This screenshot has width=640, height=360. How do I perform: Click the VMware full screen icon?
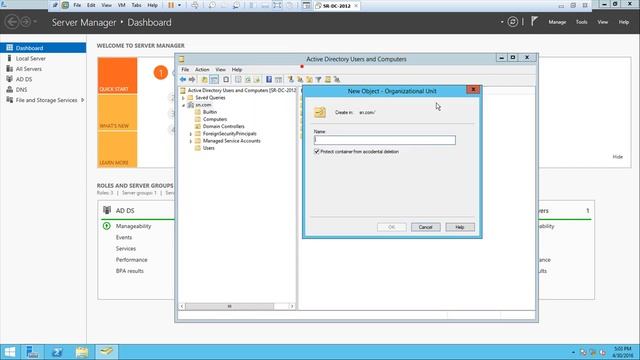point(277,5)
